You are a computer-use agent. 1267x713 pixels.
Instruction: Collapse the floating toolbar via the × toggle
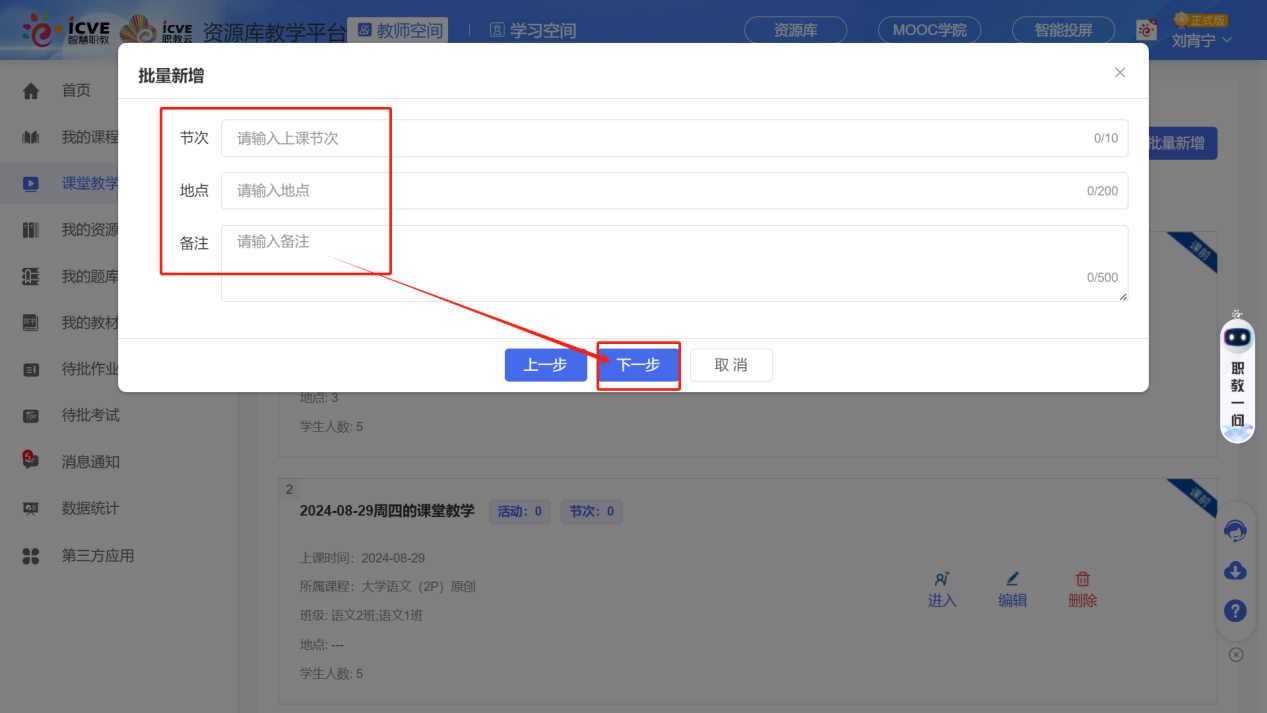click(1236, 654)
